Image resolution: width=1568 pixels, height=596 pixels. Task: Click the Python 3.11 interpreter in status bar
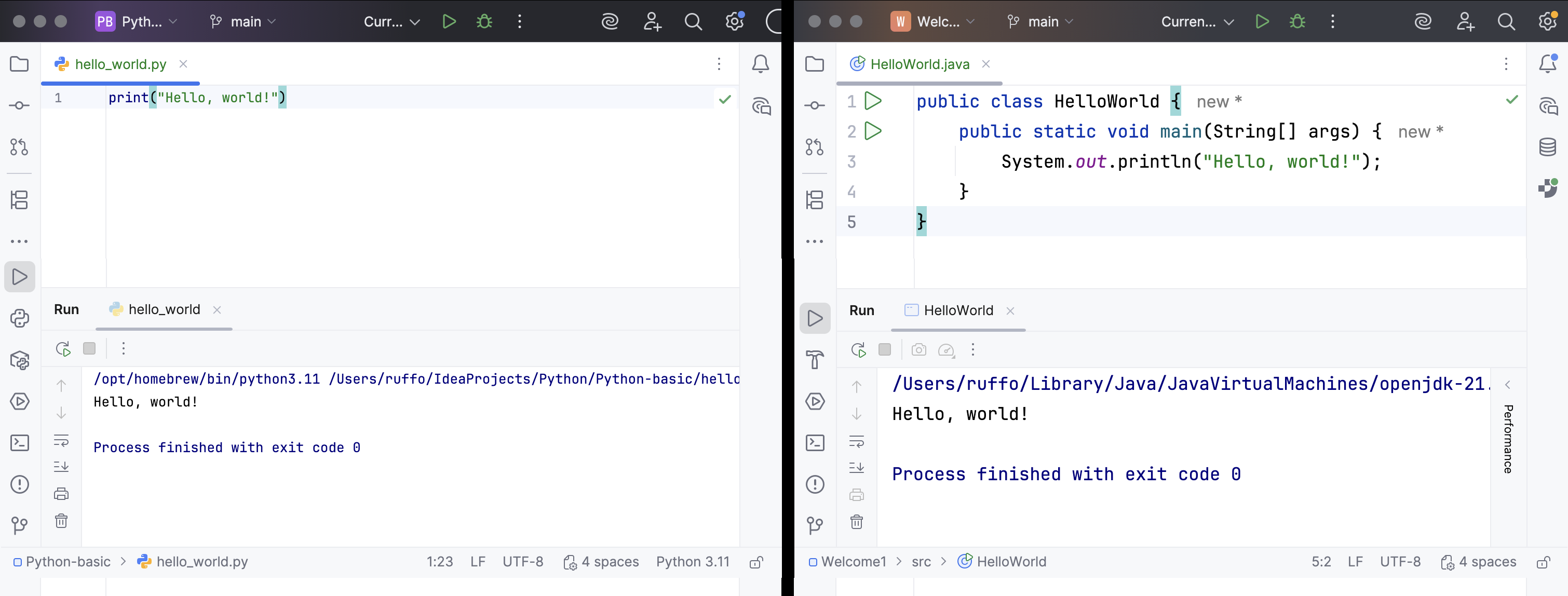click(692, 562)
